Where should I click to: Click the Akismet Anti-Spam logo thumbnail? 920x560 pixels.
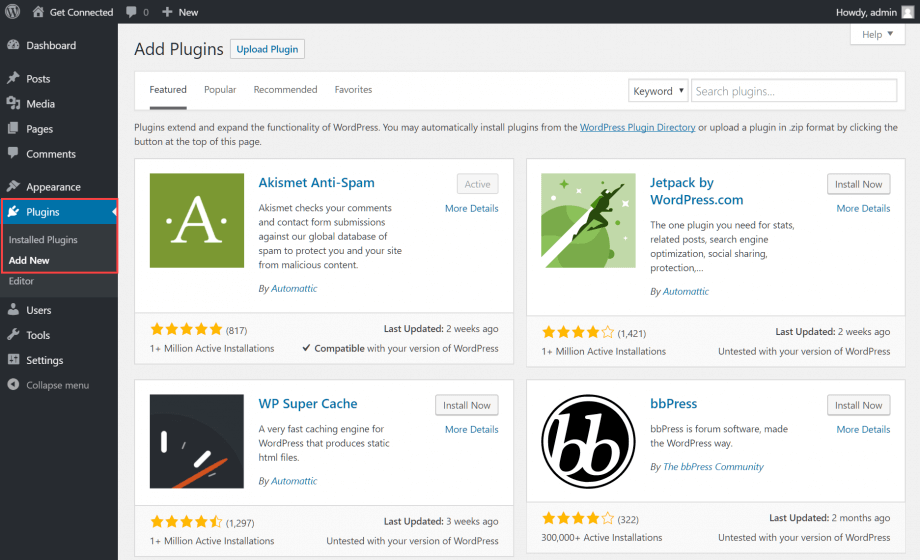[197, 220]
